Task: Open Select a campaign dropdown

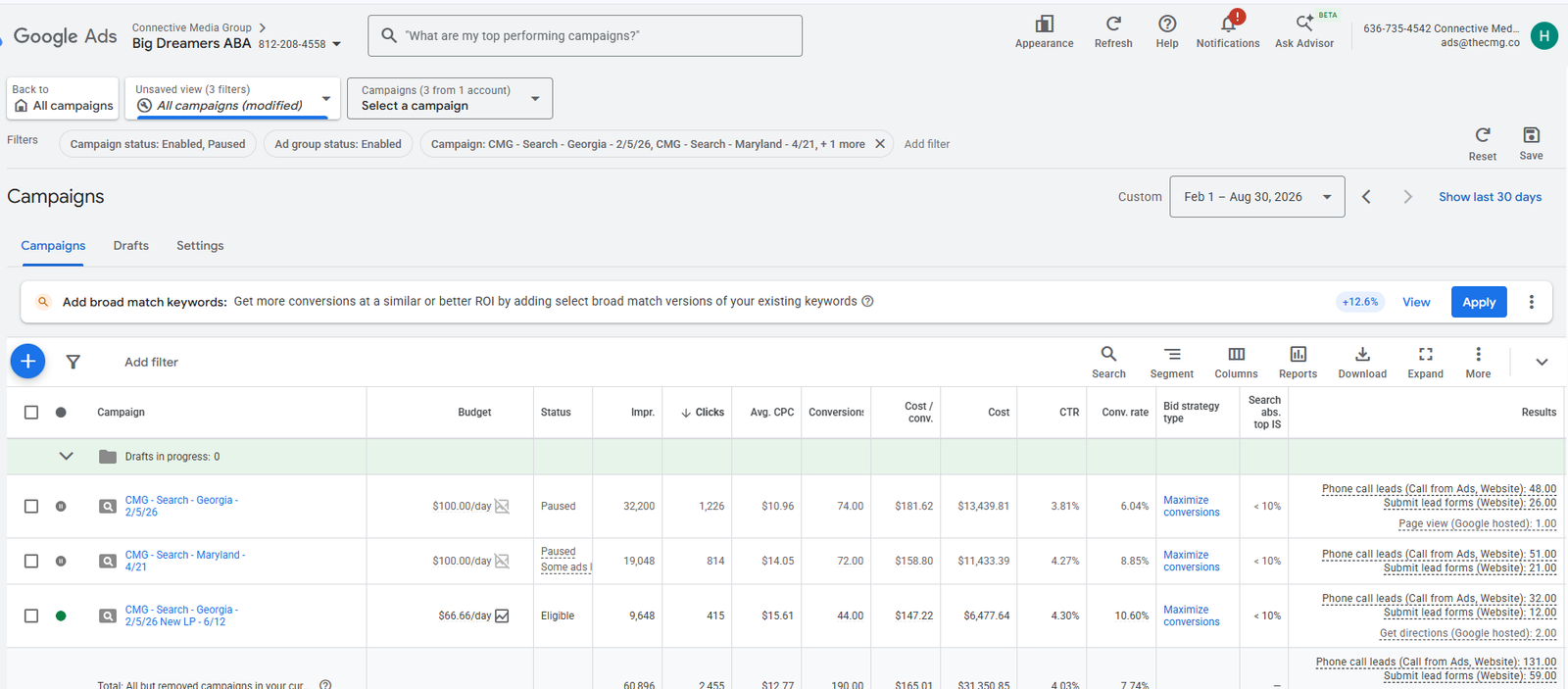Action: [450, 98]
